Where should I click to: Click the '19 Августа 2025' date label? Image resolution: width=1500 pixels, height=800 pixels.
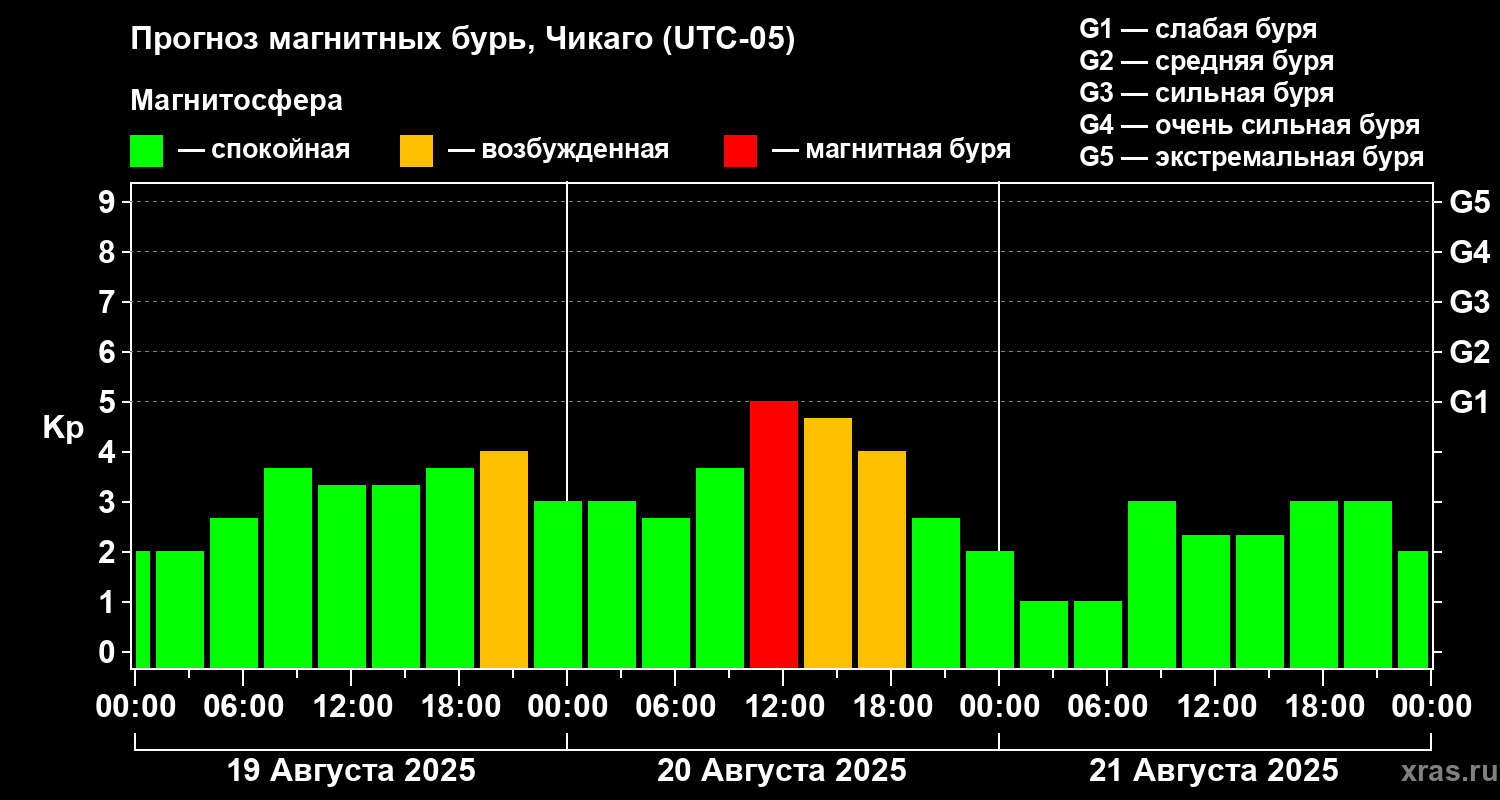[x=351, y=771]
